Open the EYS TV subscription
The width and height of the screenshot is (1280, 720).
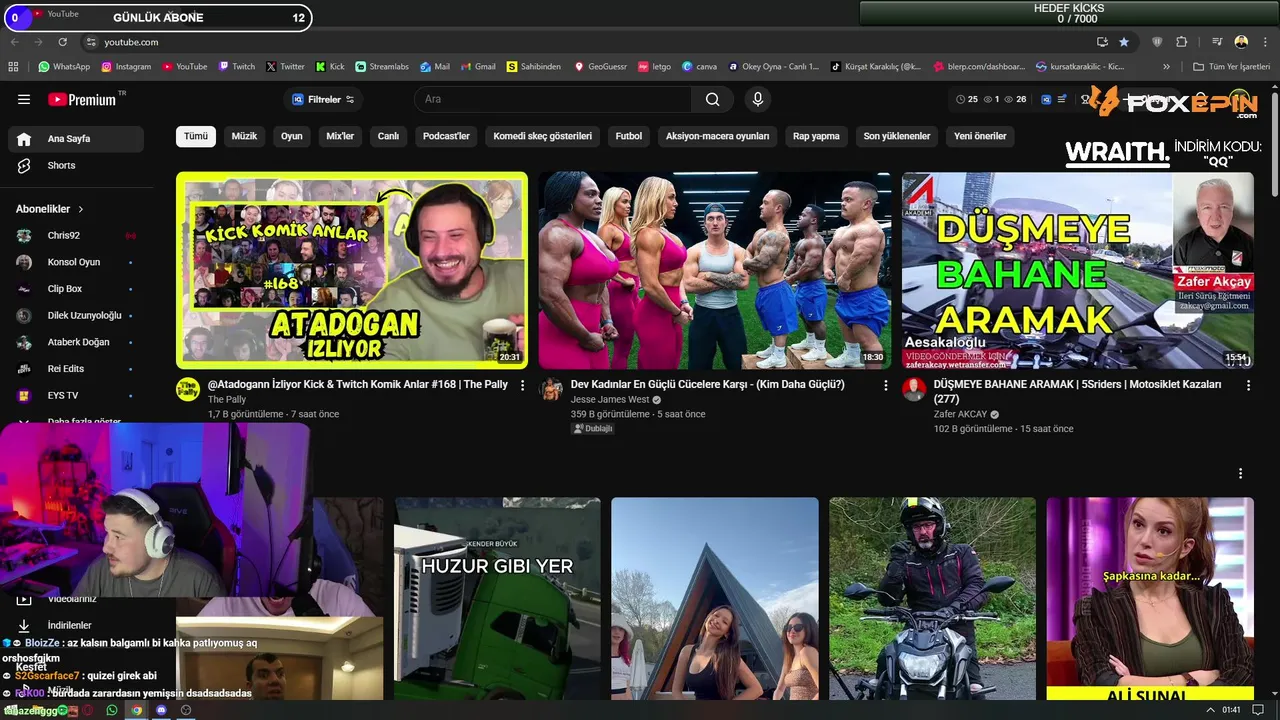(x=76, y=395)
